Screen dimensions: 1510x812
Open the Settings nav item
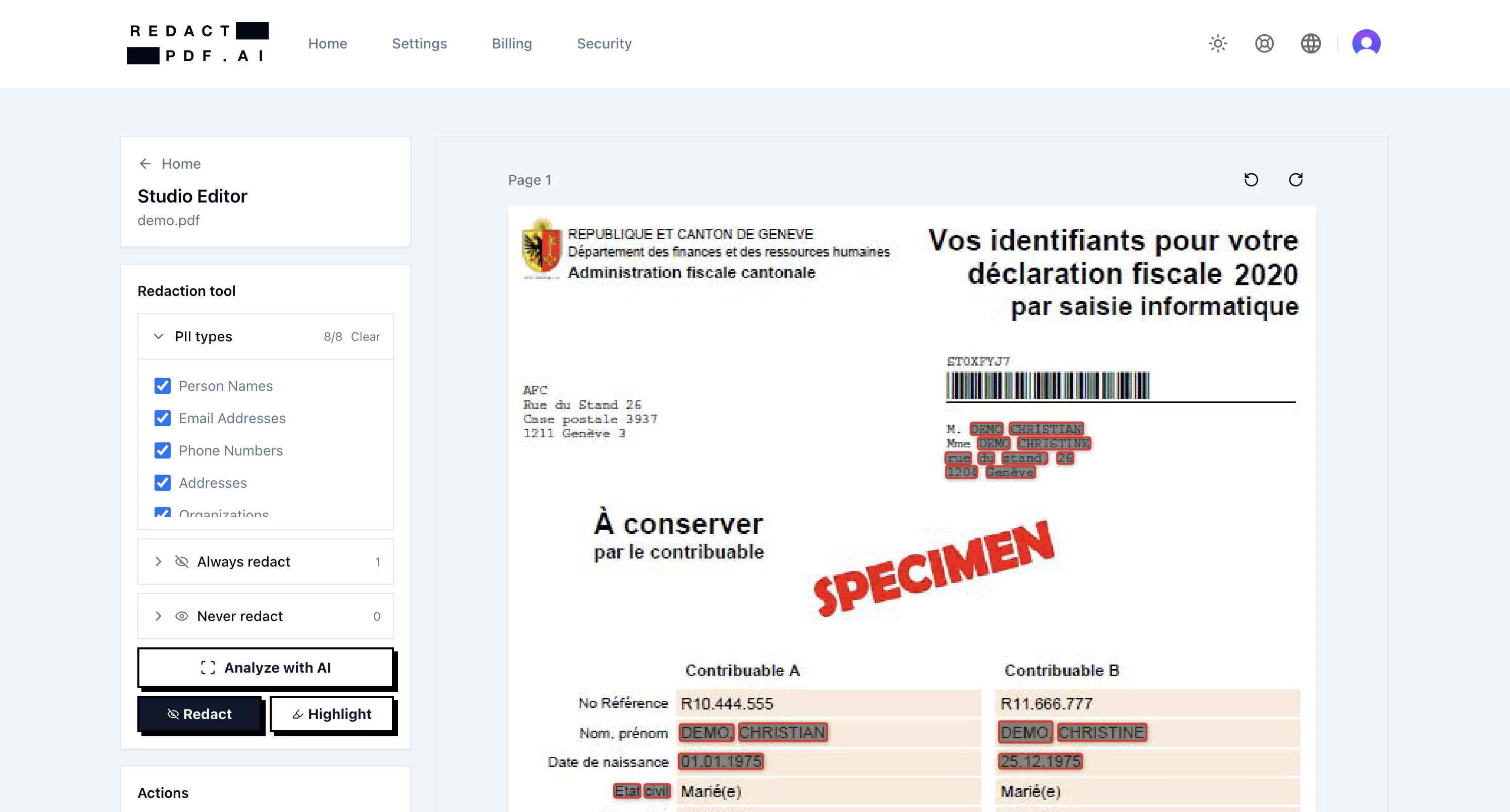pos(419,43)
